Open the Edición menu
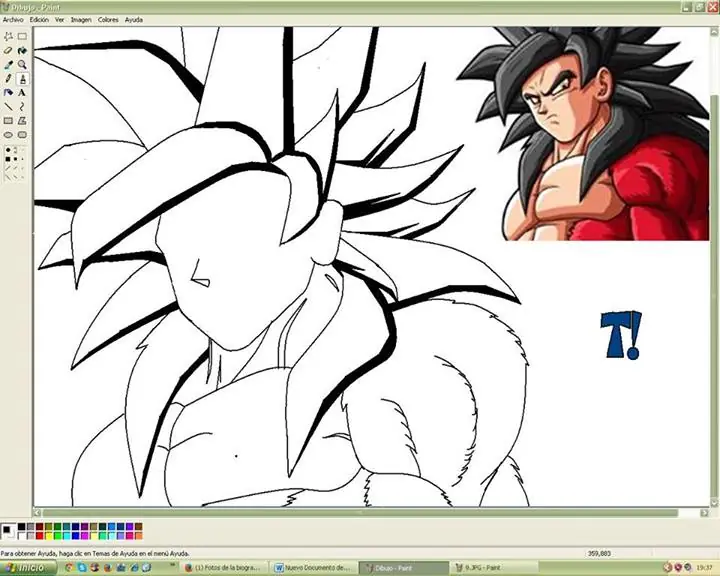 click(x=39, y=20)
